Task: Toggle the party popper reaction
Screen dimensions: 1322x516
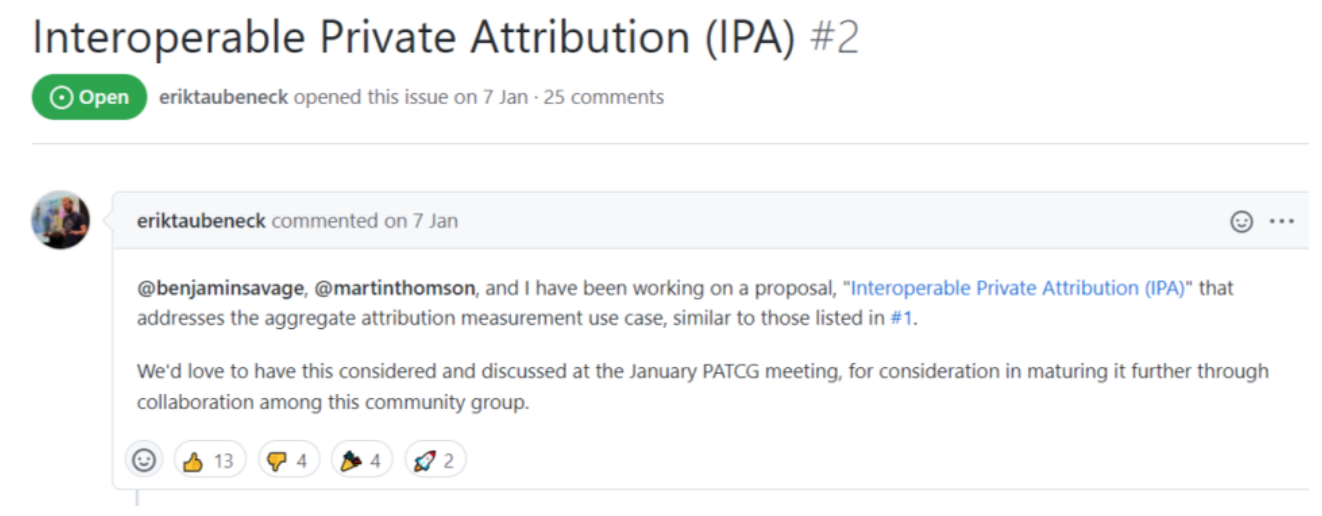Action: (361, 460)
